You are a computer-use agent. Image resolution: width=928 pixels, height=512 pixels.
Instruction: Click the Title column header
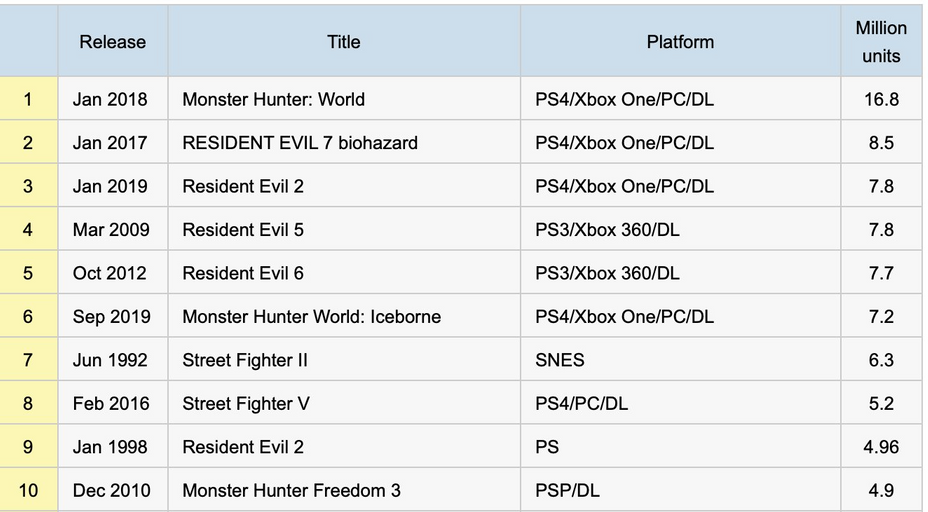point(343,42)
